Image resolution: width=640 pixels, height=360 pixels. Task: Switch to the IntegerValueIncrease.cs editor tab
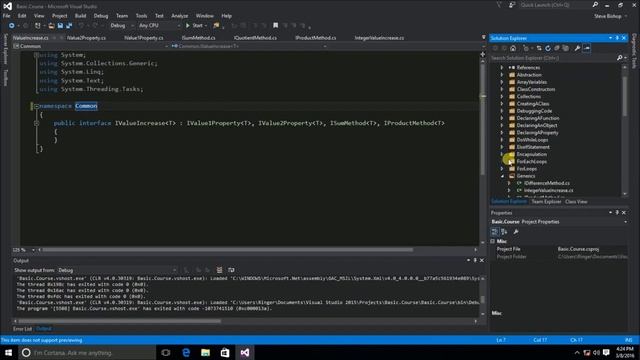[379, 38]
